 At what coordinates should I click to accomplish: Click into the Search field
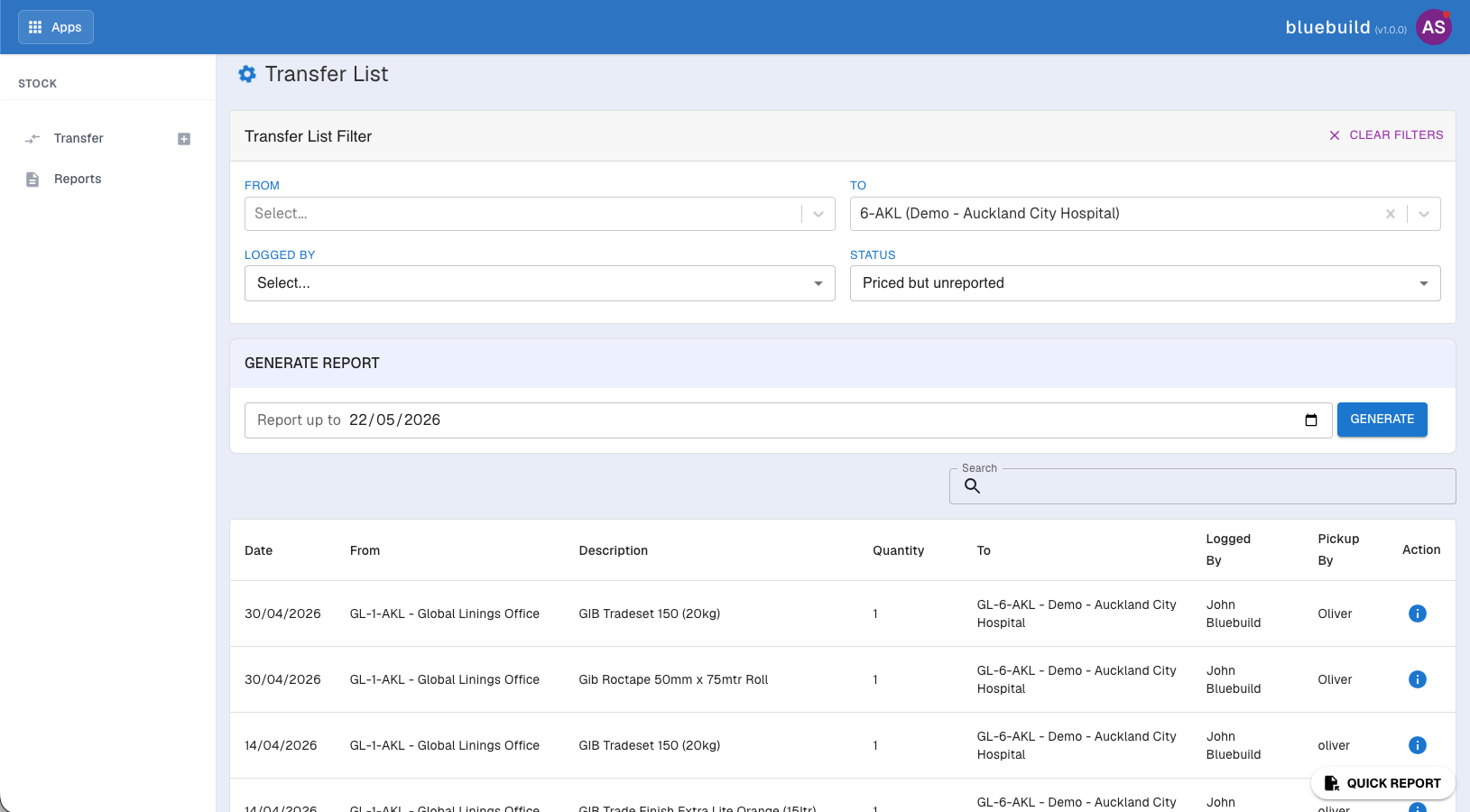(1203, 486)
